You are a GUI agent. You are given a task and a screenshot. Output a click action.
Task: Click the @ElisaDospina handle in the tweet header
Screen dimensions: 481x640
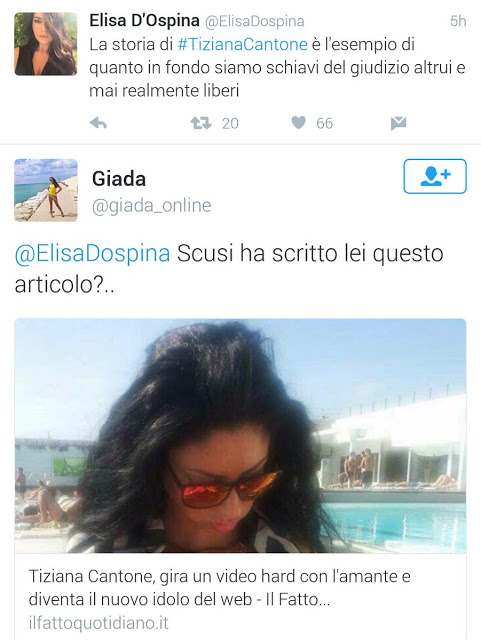tap(254, 22)
